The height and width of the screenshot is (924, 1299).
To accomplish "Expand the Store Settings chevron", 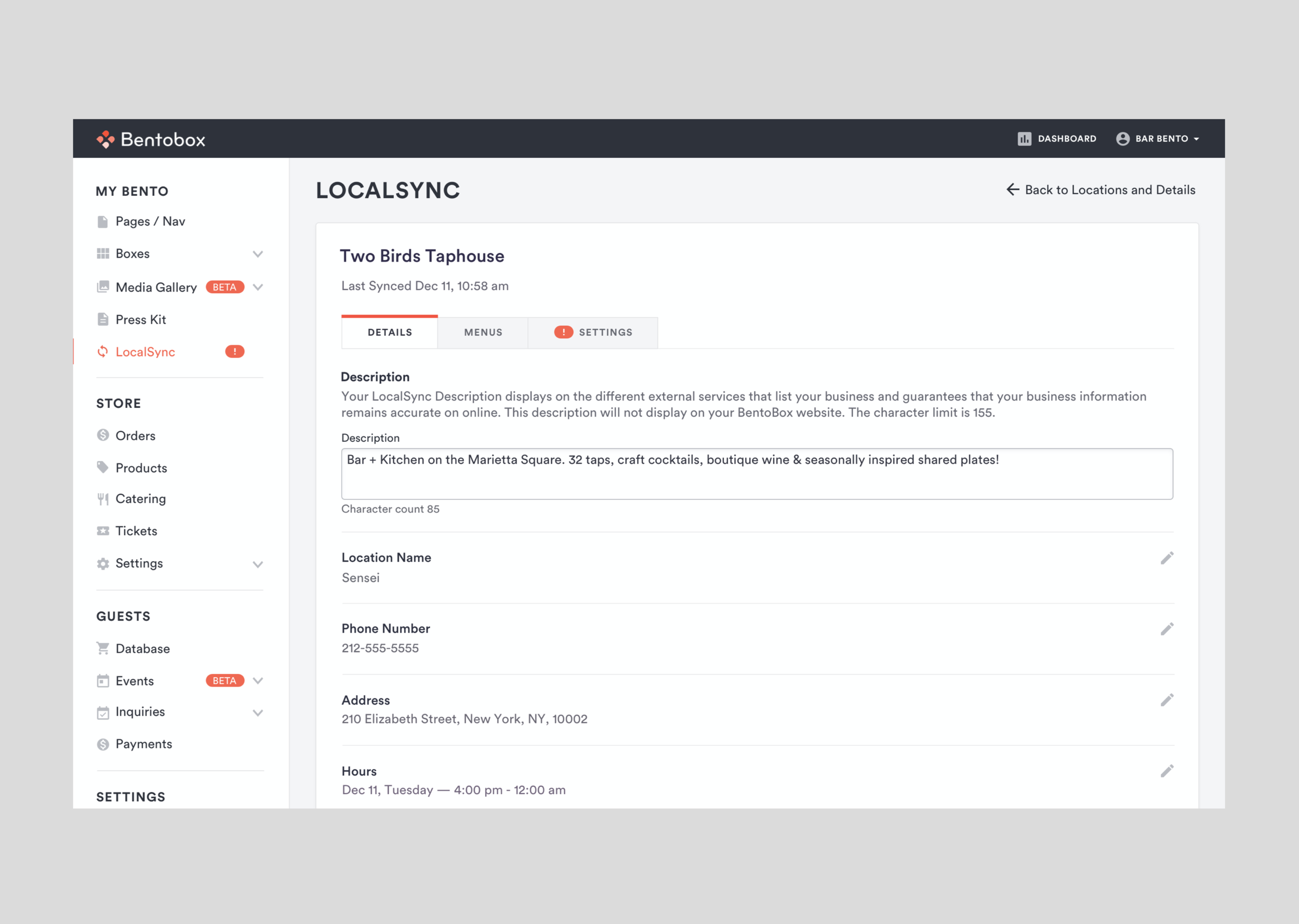I will pyautogui.click(x=258, y=564).
